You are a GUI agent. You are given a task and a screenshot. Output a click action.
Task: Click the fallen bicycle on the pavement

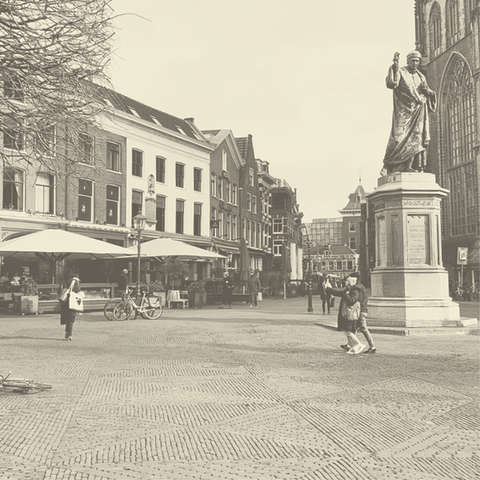click(x=24, y=384)
